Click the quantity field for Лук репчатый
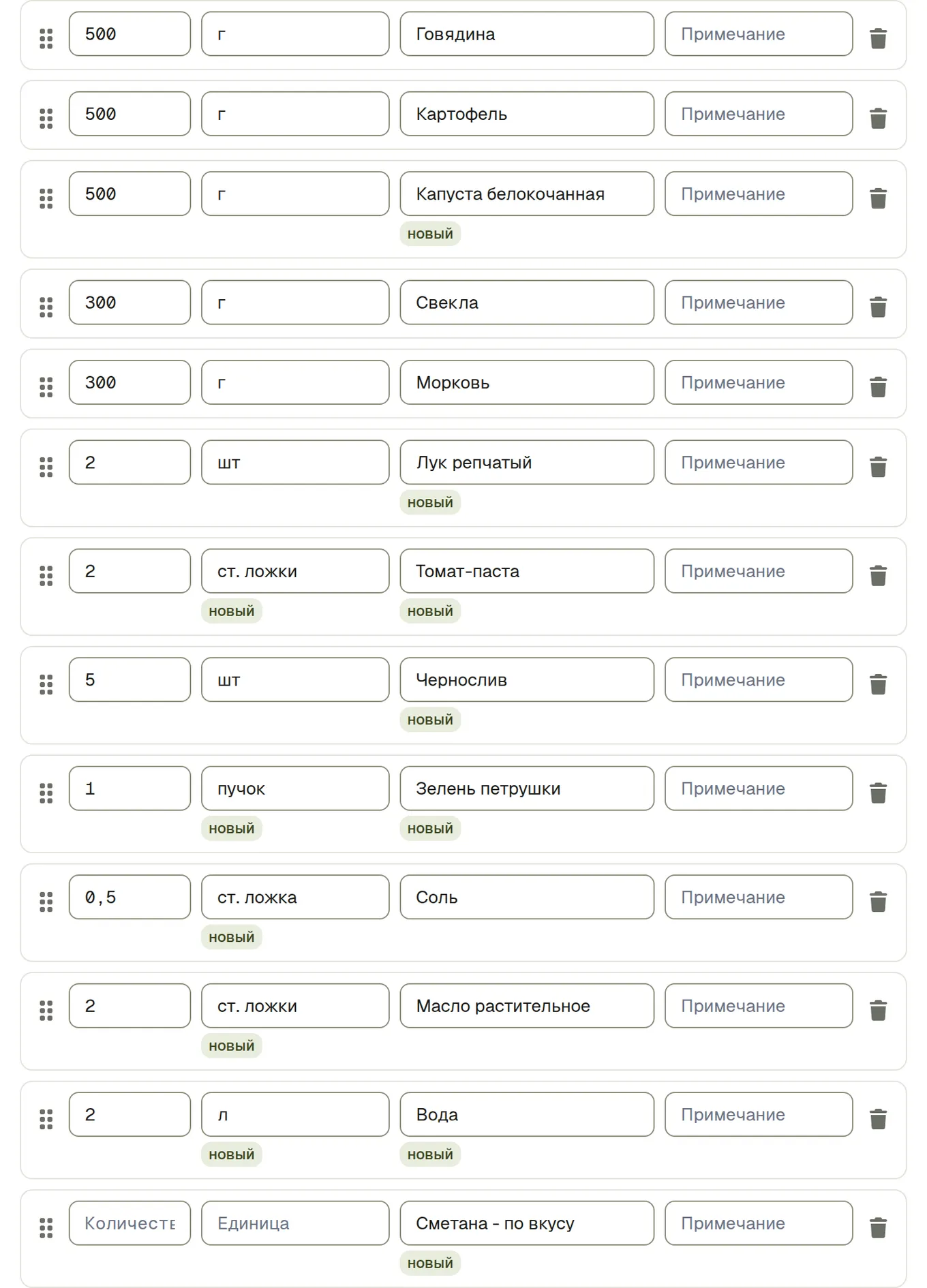Image resolution: width=927 pixels, height=1288 pixels. (130, 462)
